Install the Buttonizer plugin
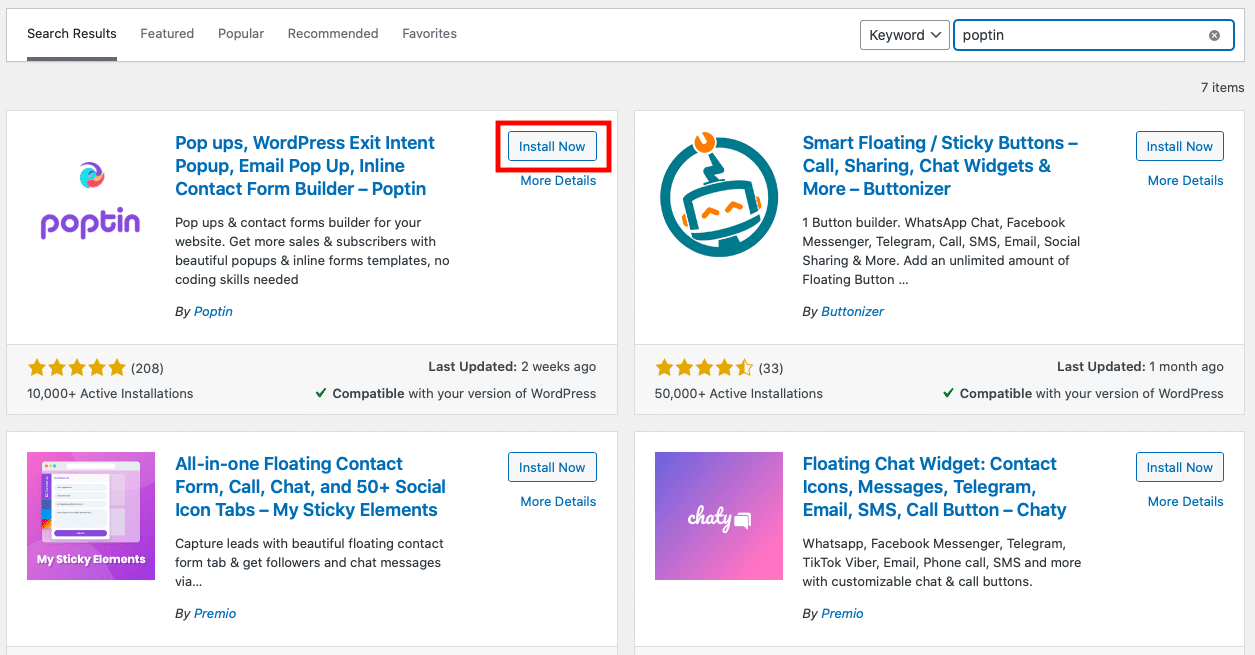The image size is (1255, 655). pos(1180,146)
